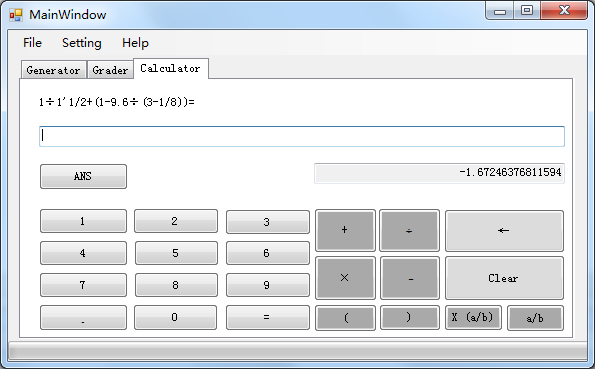Click the division operator button
The image size is (595, 369).
[409, 230]
